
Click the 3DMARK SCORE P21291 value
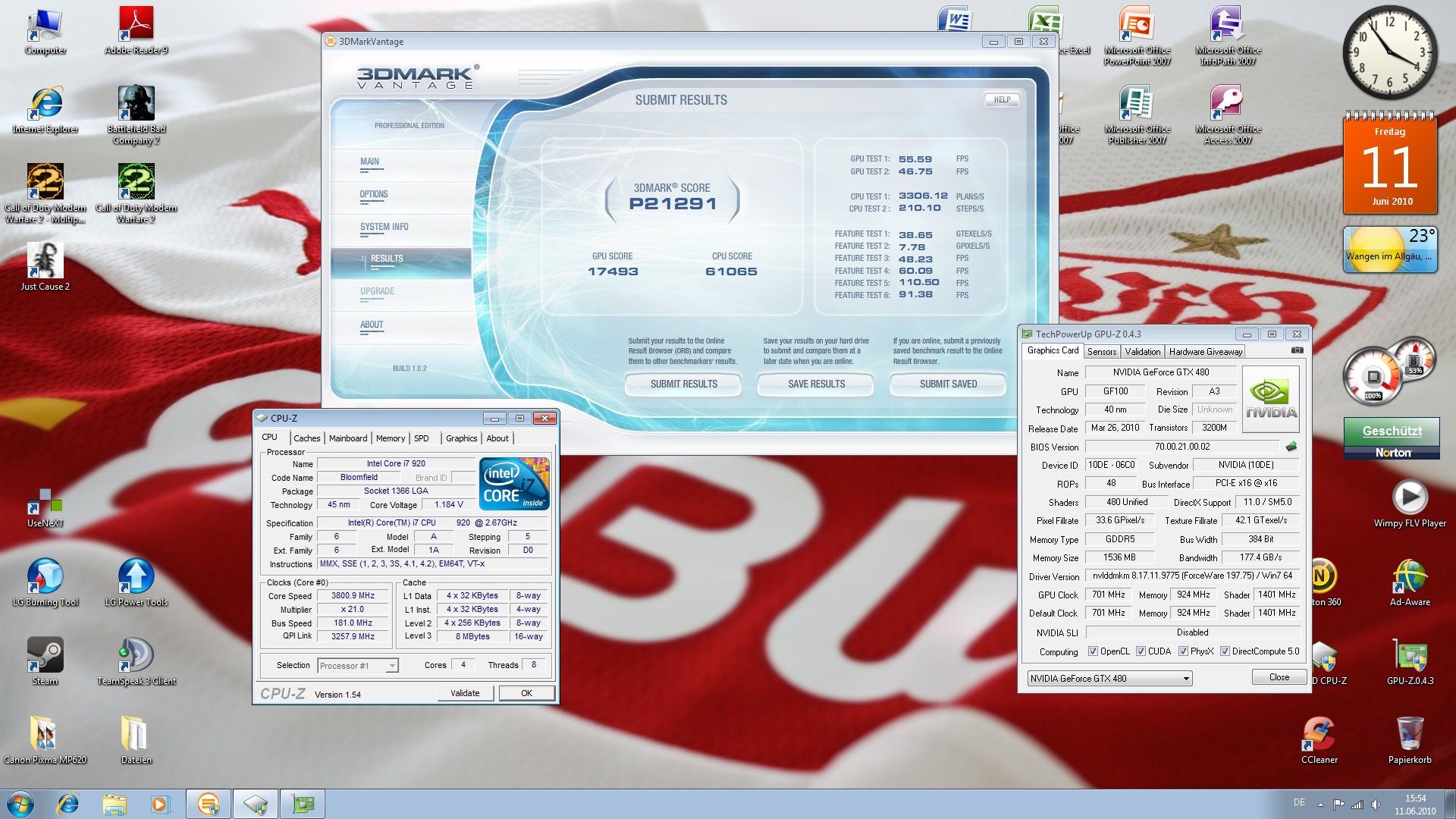(x=673, y=204)
